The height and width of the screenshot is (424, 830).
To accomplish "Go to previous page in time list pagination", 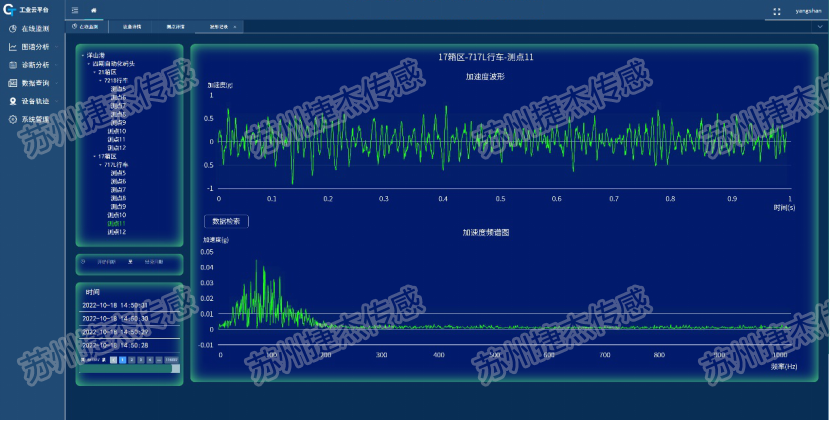I will coord(113,360).
